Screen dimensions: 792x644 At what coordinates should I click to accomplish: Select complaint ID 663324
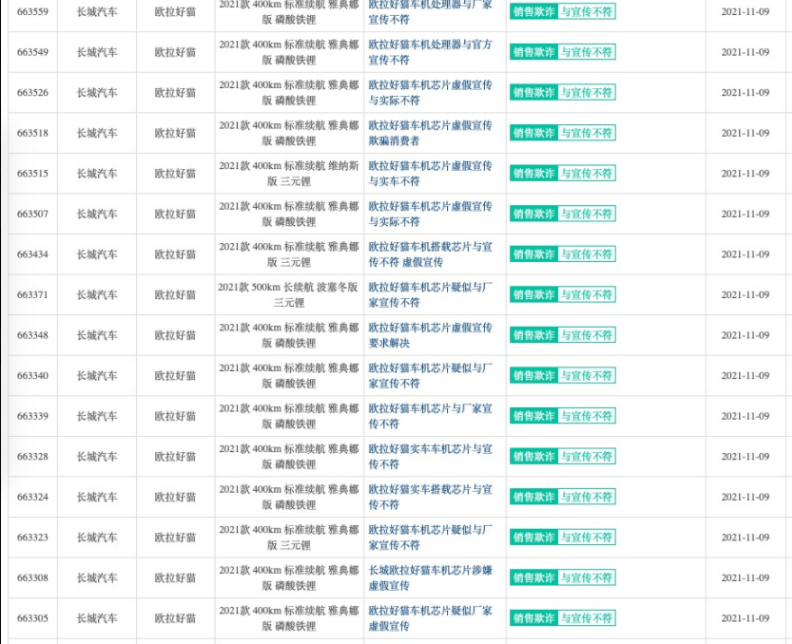[33, 497]
